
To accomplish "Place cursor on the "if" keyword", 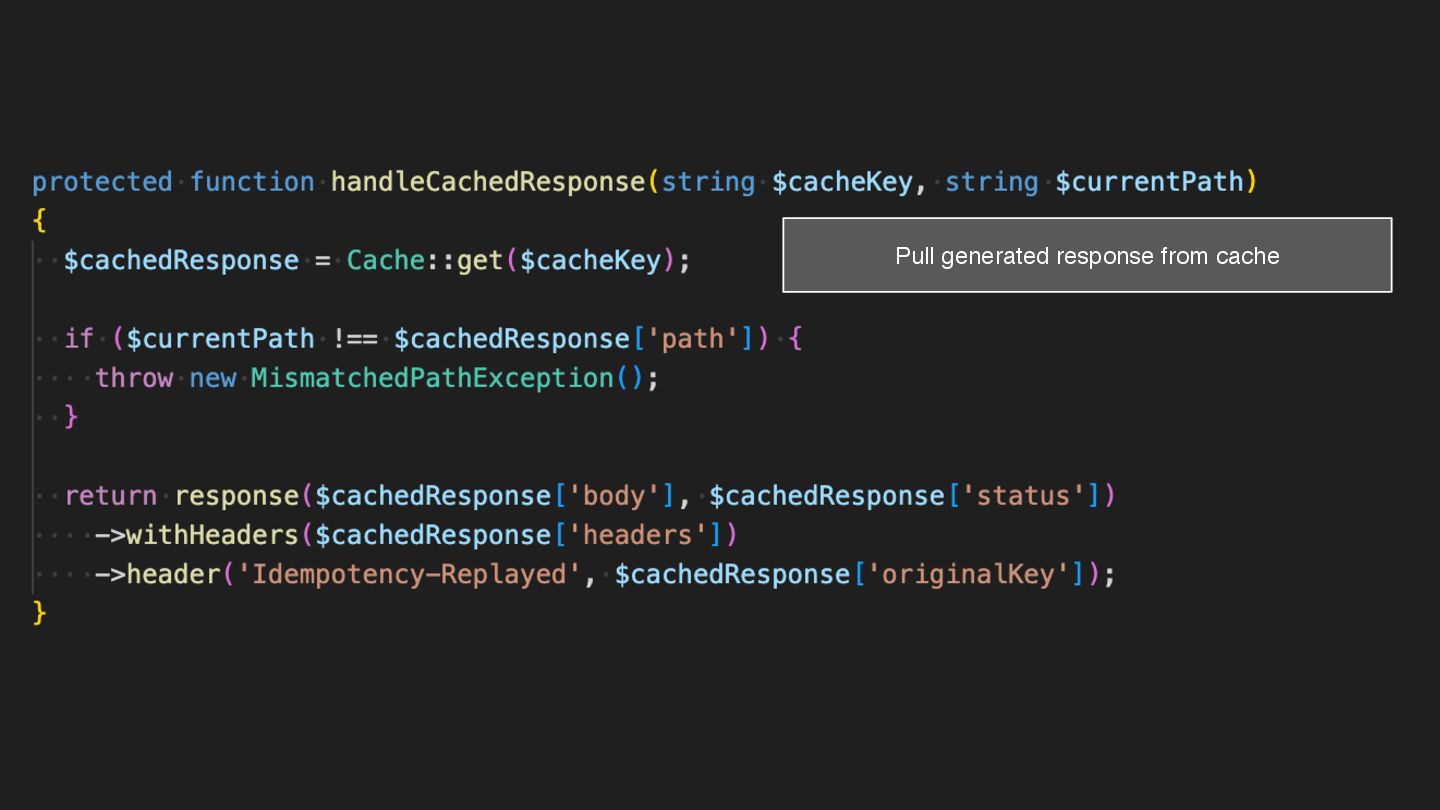I will tap(79, 339).
